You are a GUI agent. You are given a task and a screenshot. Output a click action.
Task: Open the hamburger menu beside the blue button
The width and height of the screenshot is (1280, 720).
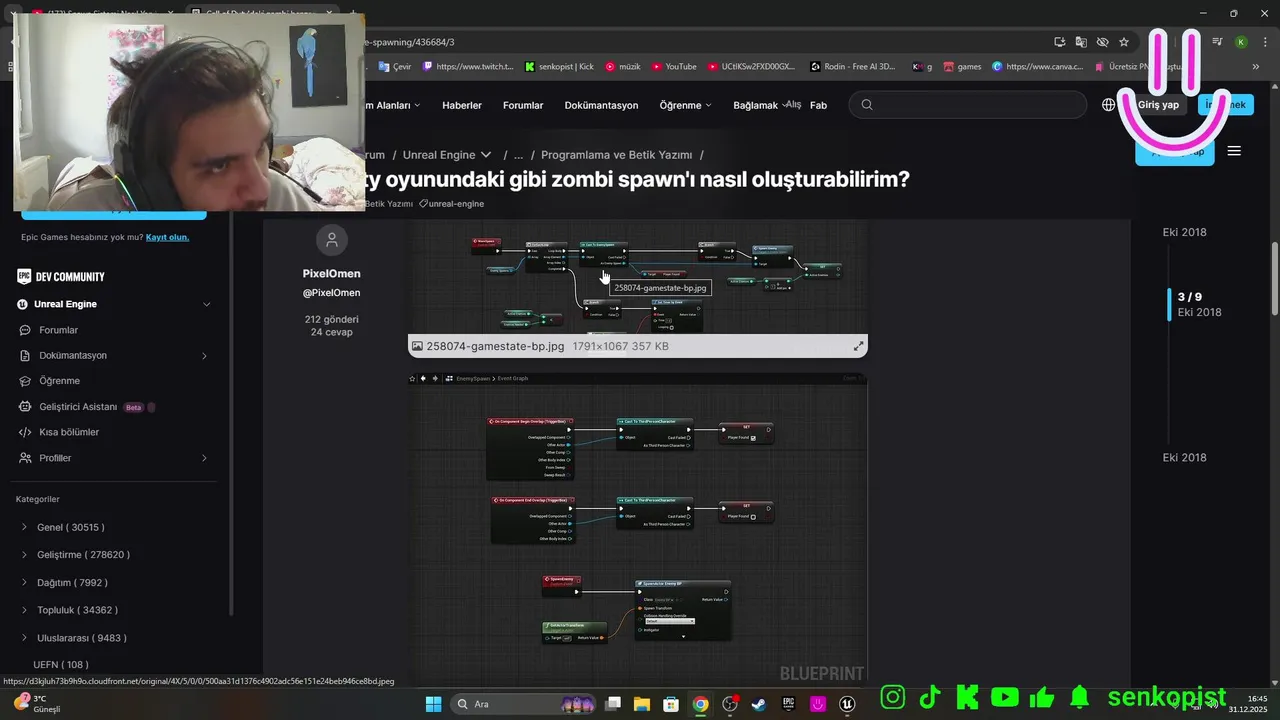[1234, 151]
